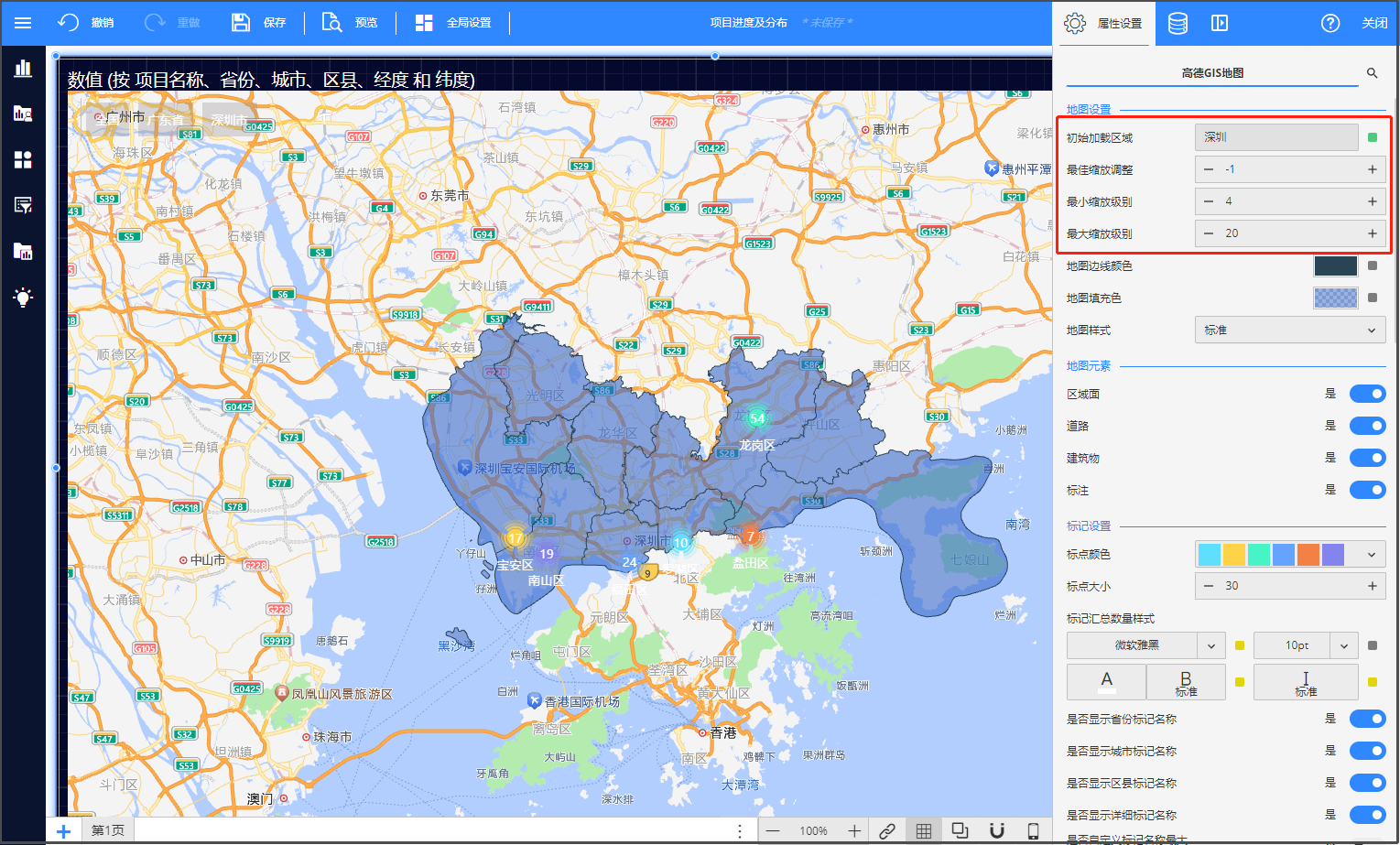This screenshot has height=845, width=1400.
Task: Click the 保存 button
Action: tap(259, 23)
